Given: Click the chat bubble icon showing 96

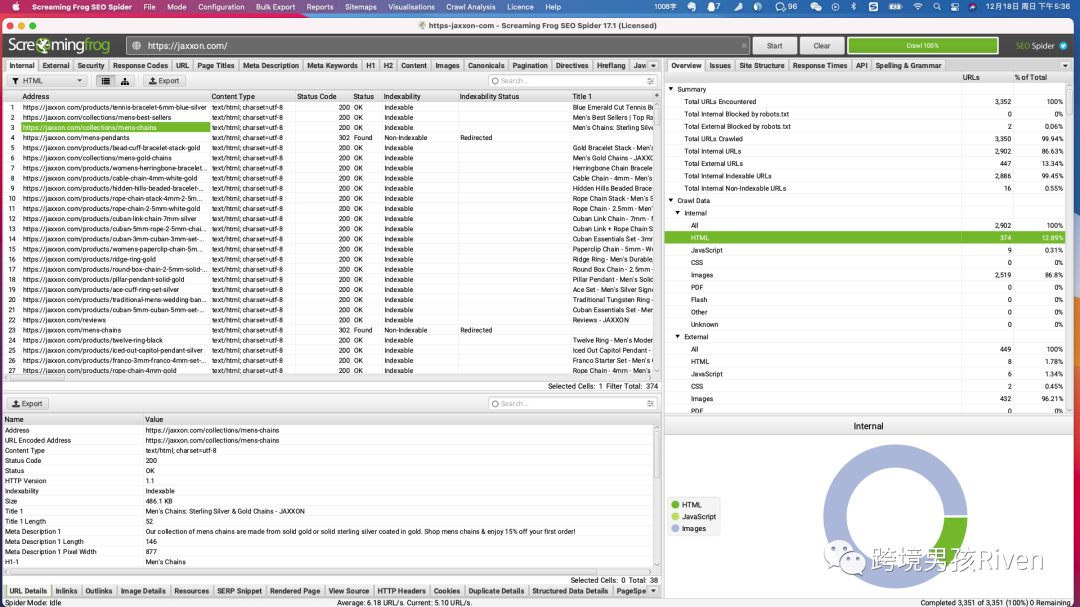Looking at the screenshot, I should pos(786,7).
